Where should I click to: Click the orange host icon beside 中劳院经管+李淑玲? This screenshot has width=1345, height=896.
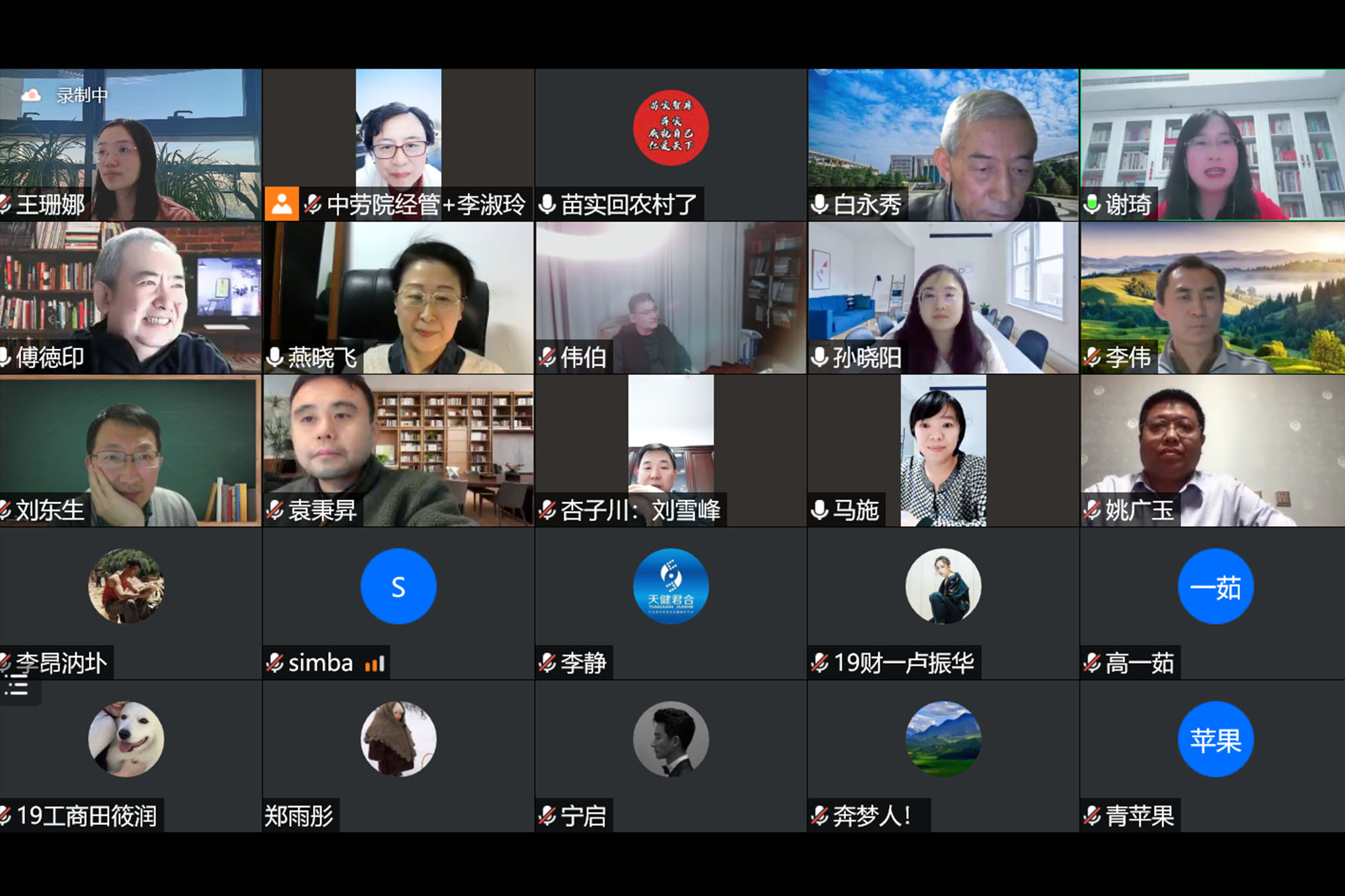click(x=282, y=204)
